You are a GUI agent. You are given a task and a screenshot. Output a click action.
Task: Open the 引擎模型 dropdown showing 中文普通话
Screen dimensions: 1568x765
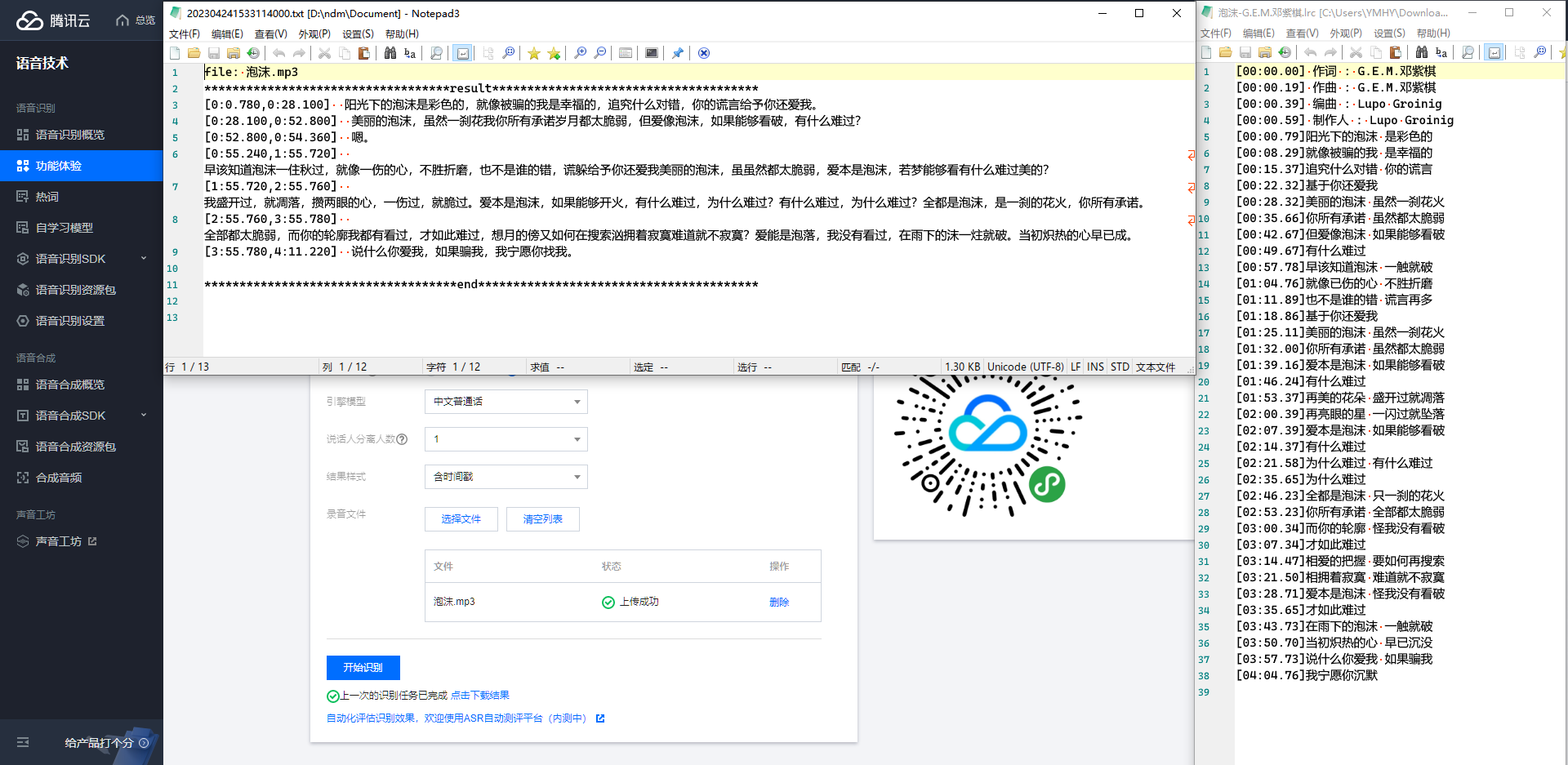click(x=506, y=402)
